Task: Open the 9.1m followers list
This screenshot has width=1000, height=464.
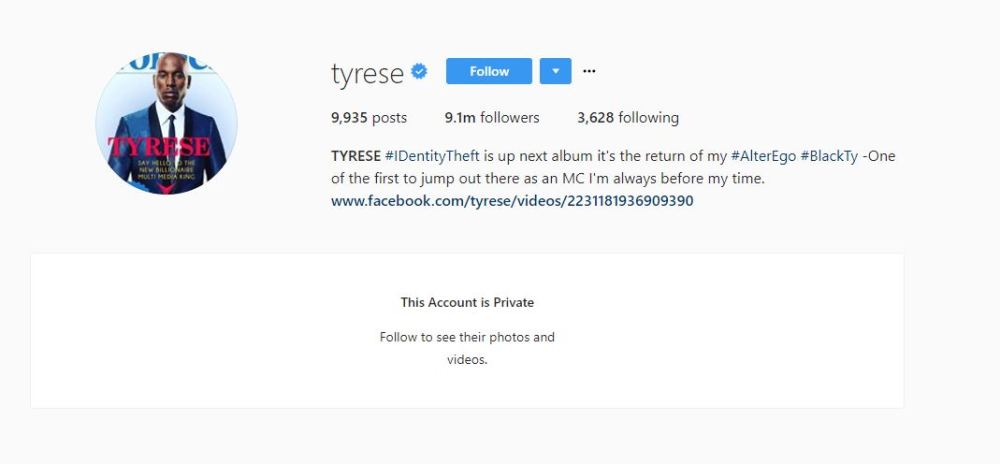Action: coord(492,117)
